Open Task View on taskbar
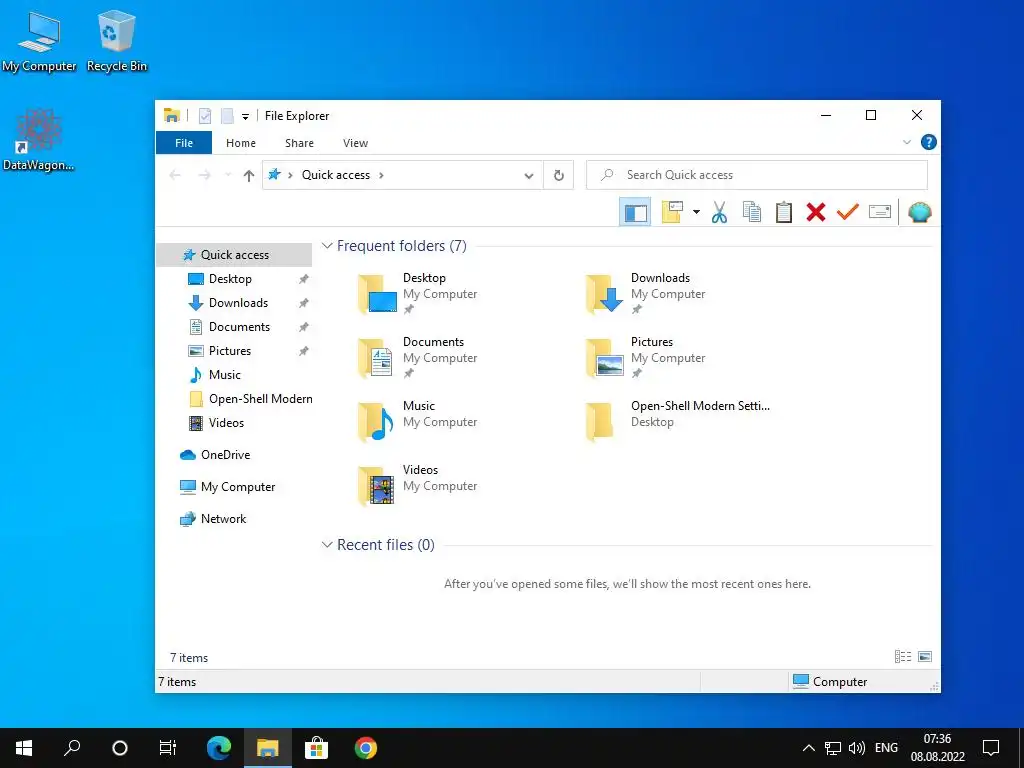 tap(168, 748)
